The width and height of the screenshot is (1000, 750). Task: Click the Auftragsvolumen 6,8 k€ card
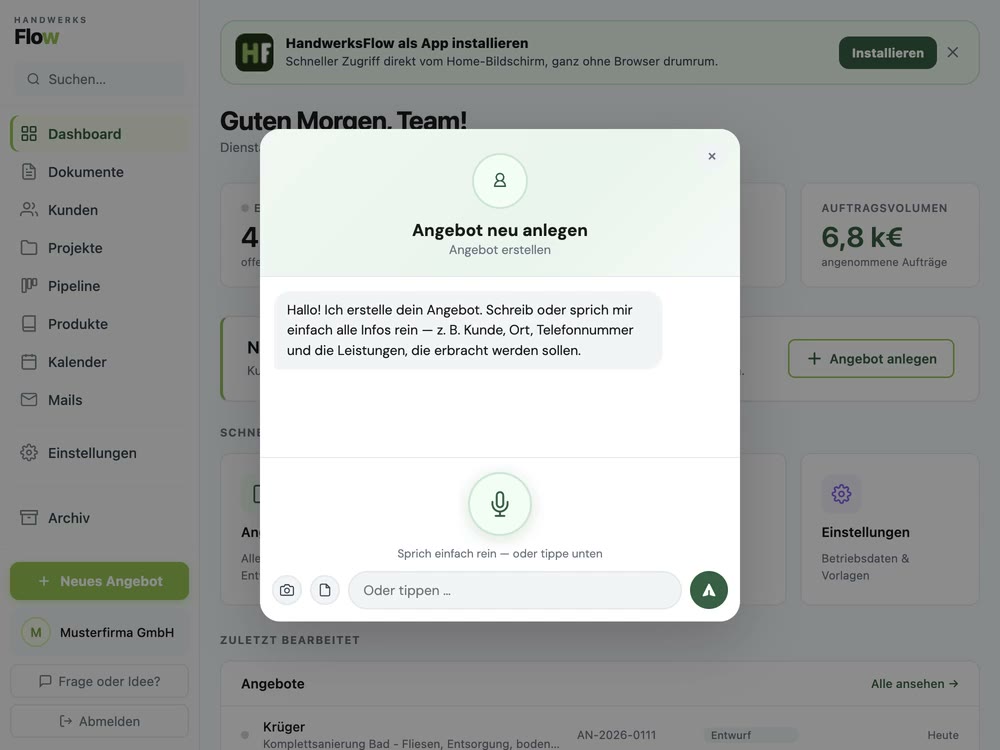(890, 235)
